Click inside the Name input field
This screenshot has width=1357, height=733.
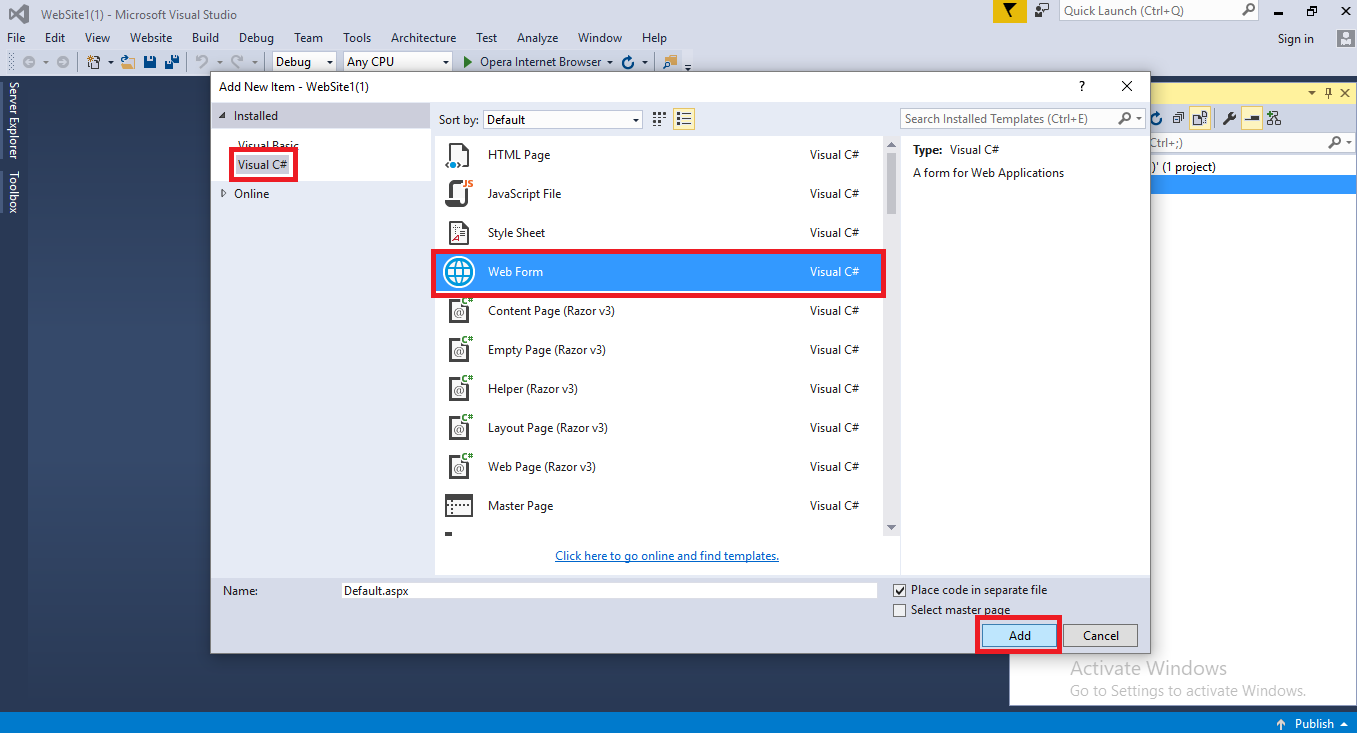[600, 590]
